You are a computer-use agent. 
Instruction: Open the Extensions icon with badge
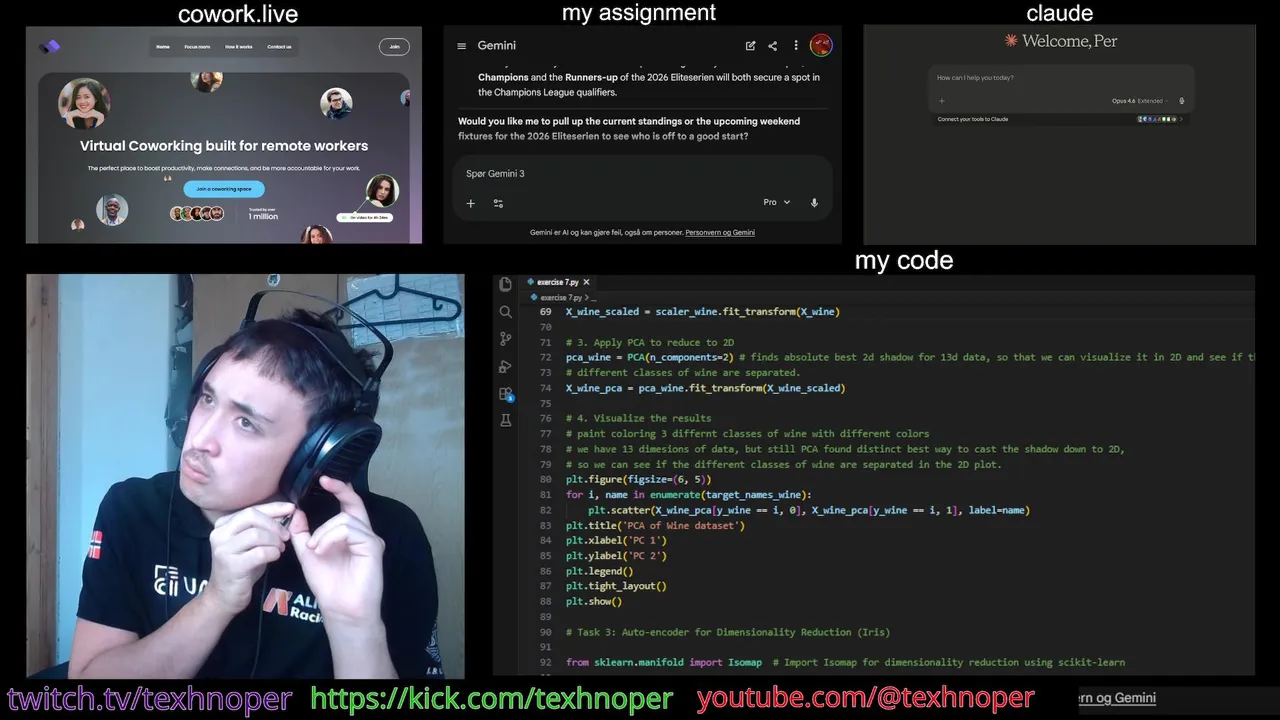(x=505, y=394)
